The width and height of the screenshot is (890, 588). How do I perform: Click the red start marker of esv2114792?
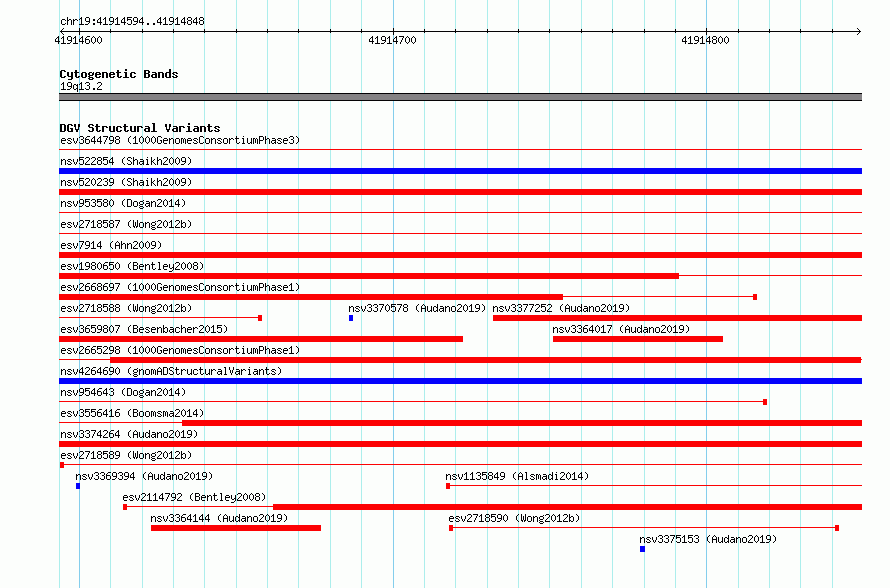tap(125, 507)
